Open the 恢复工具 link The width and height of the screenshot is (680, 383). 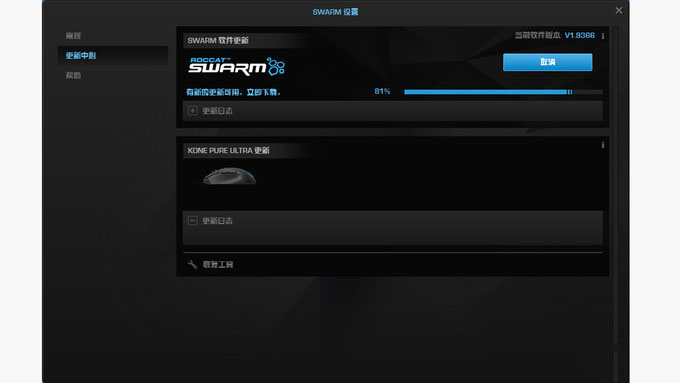pyautogui.click(x=218, y=265)
